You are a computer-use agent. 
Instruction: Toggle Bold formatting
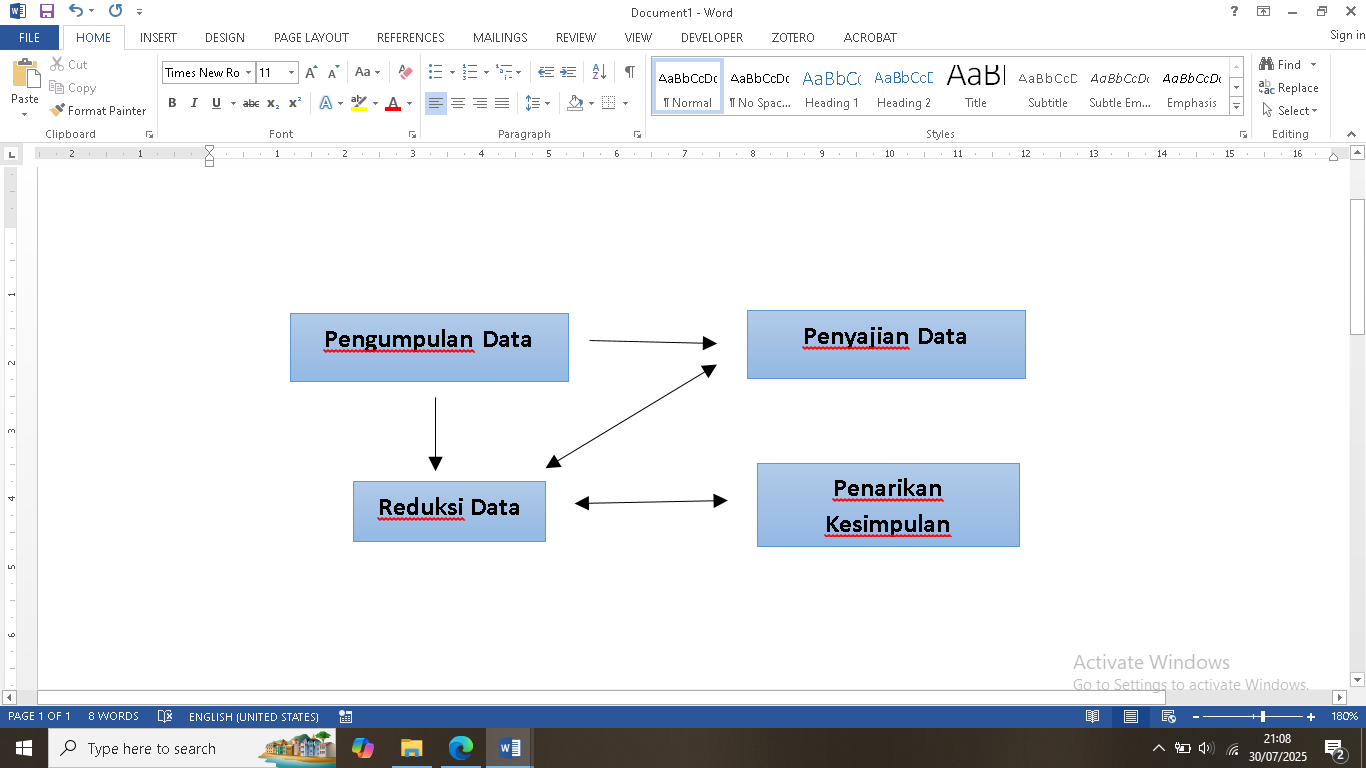click(172, 103)
